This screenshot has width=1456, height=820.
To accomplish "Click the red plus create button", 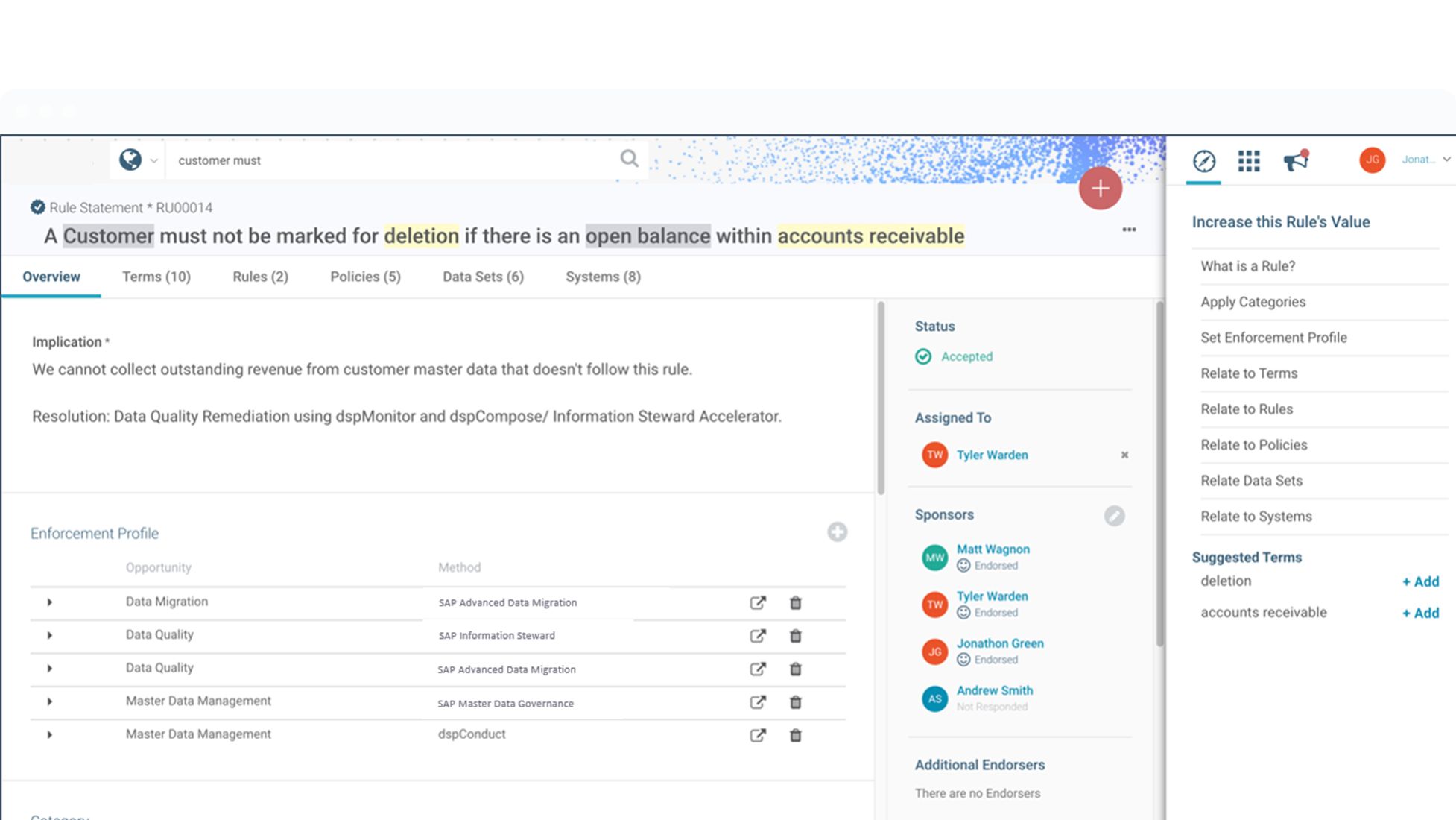I will (x=1100, y=188).
